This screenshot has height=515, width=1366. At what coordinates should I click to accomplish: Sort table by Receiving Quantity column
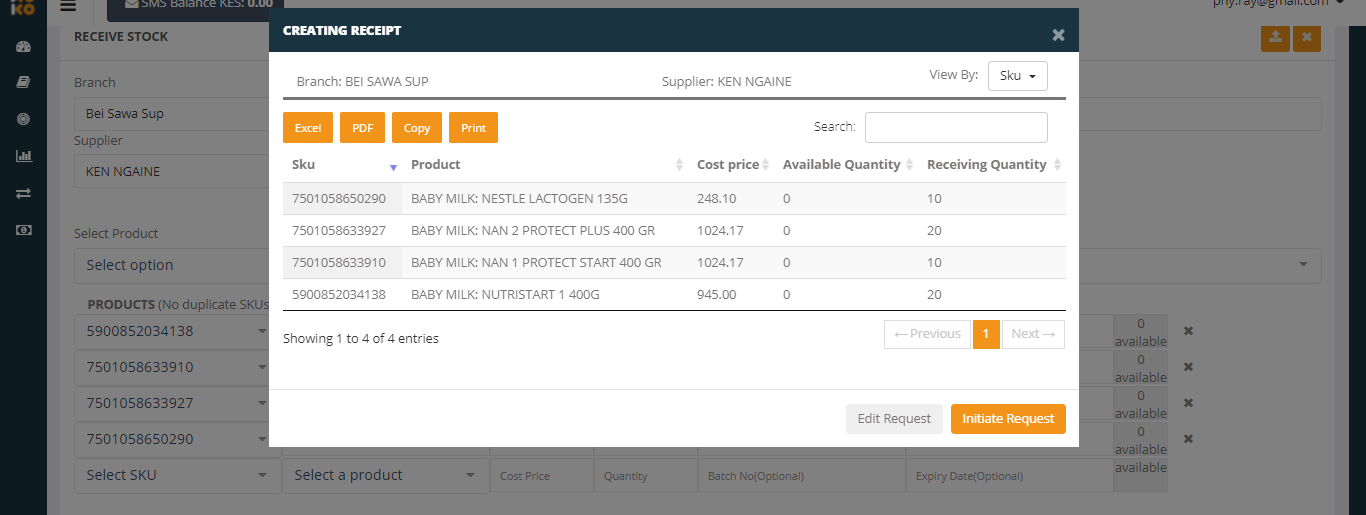[992, 165]
